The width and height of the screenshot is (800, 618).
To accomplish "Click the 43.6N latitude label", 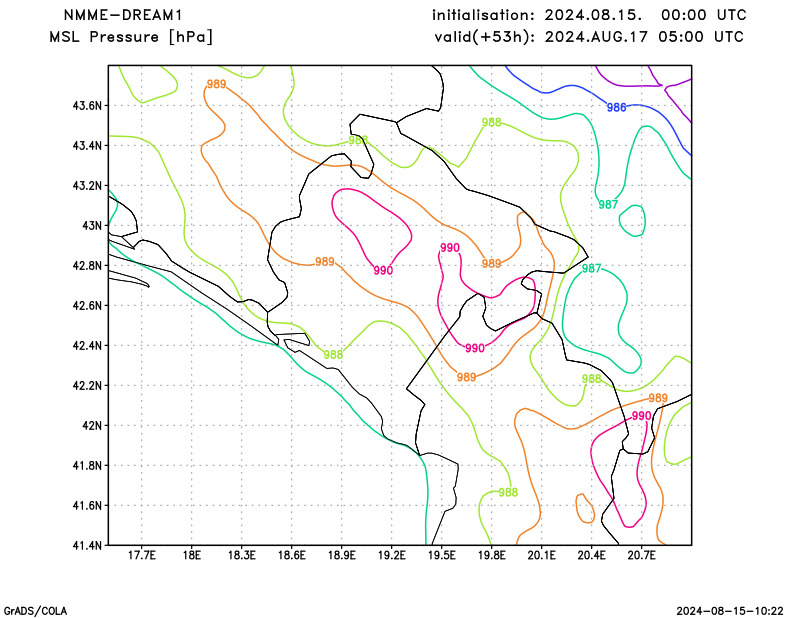I will click(87, 106).
